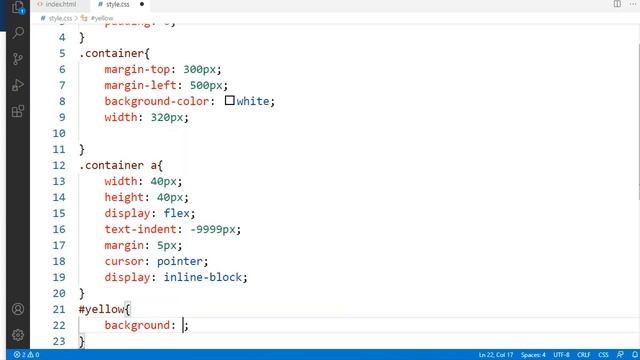Click the 'height' property on line 14

click(124, 197)
